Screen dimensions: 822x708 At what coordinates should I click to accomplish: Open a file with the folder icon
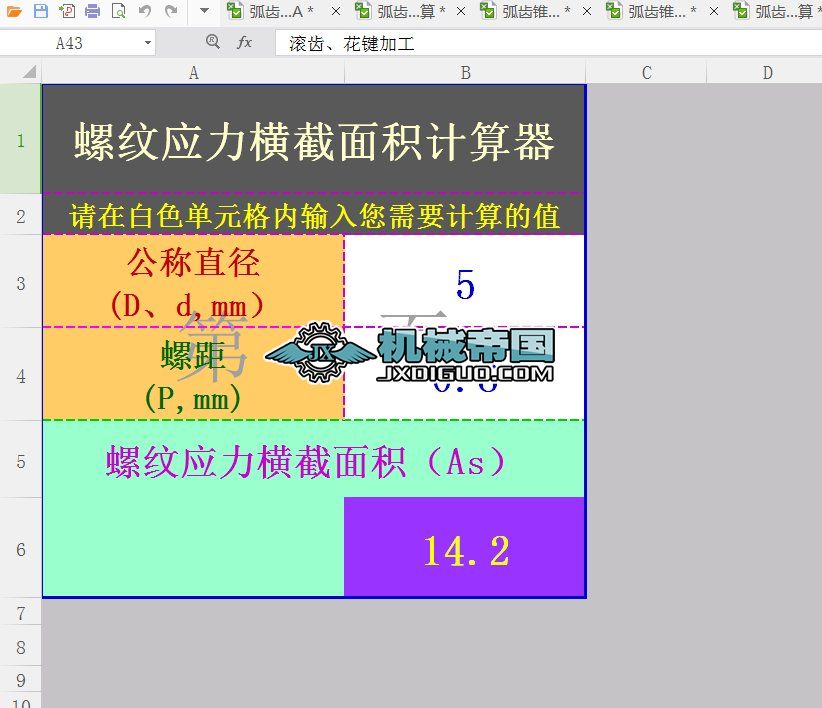tap(14, 11)
